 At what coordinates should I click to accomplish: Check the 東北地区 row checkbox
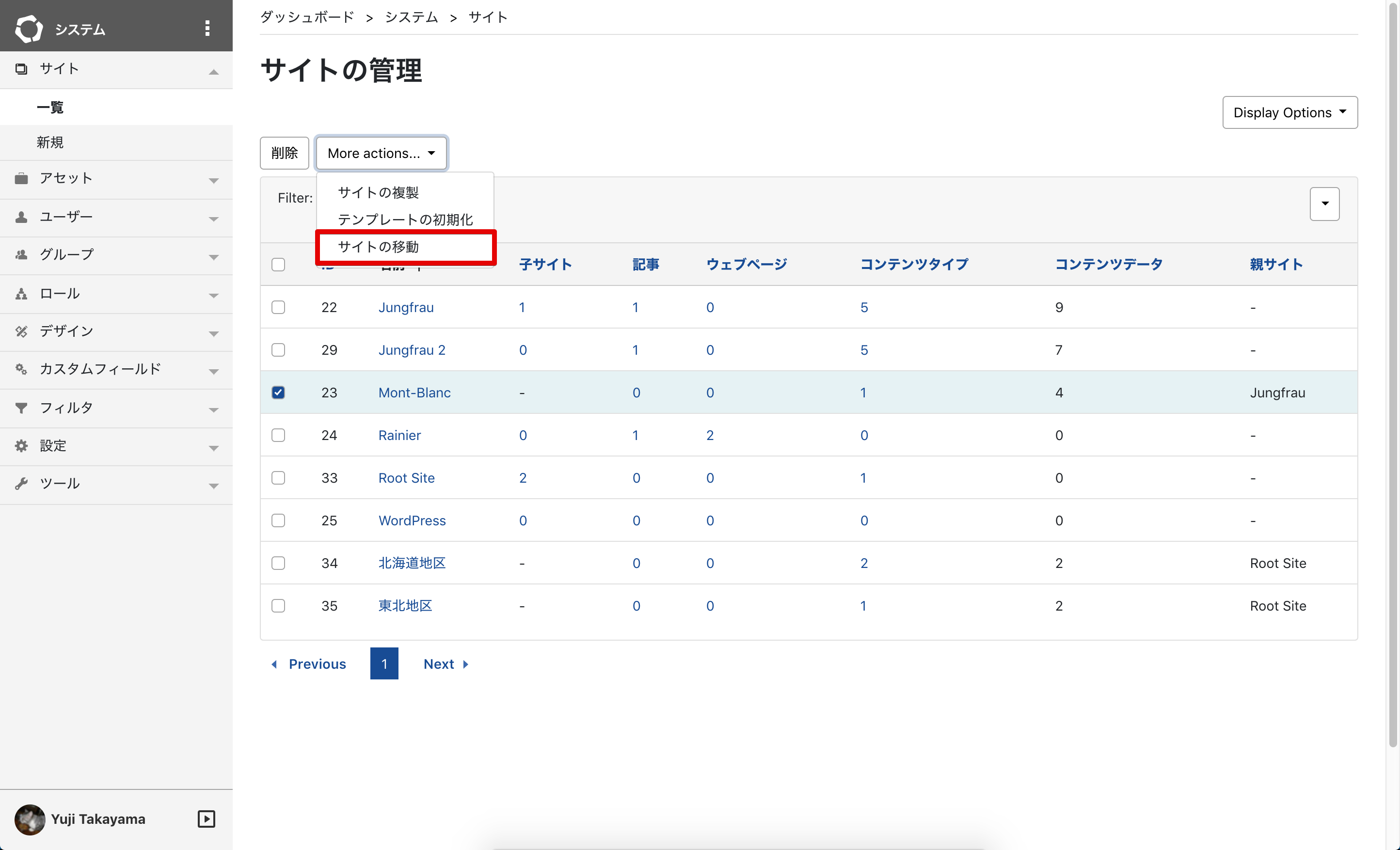tap(278, 605)
